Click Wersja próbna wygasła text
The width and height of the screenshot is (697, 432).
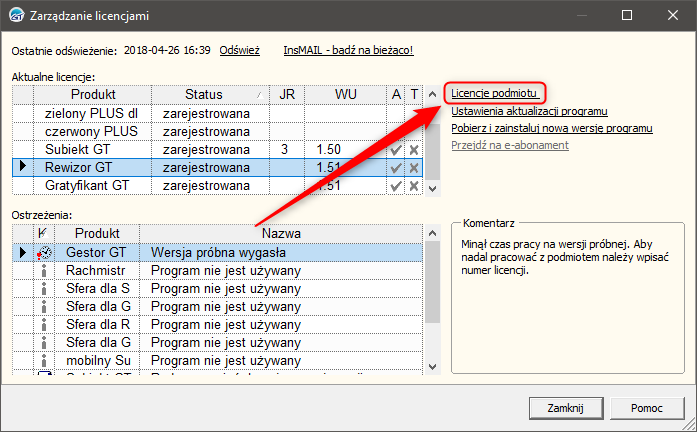pyautogui.click(x=218, y=252)
